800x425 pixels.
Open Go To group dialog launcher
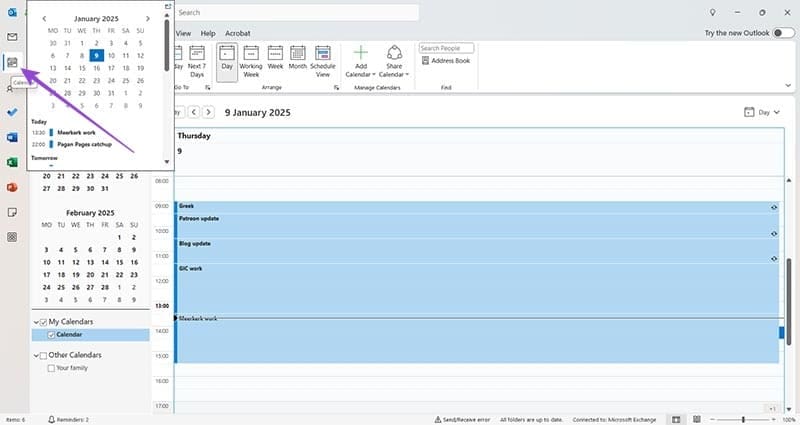pyautogui.click(x=208, y=88)
